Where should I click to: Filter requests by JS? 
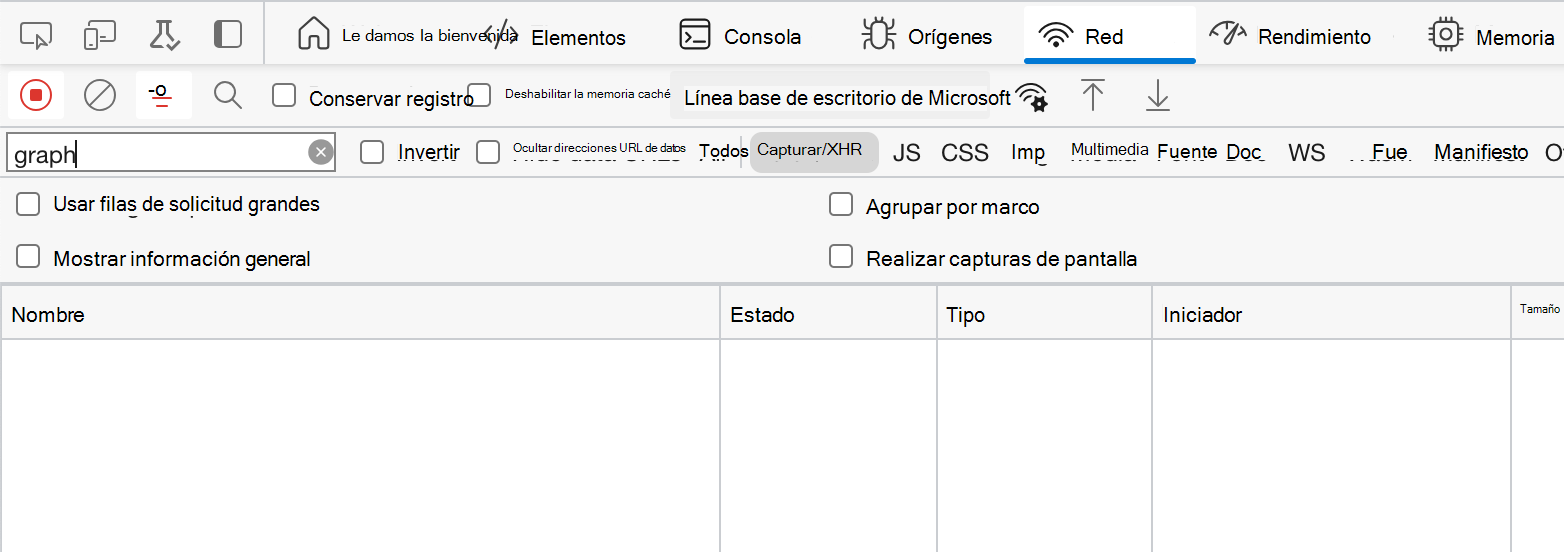coord(906,152)
